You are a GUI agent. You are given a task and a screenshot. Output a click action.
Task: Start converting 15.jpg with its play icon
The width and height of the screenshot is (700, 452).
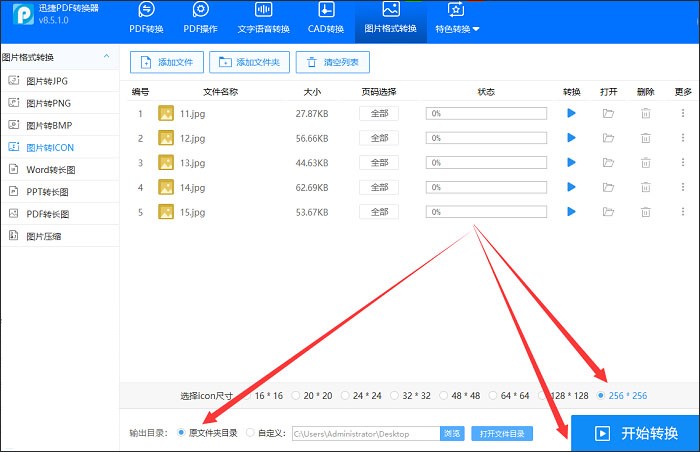click(571, 211)
